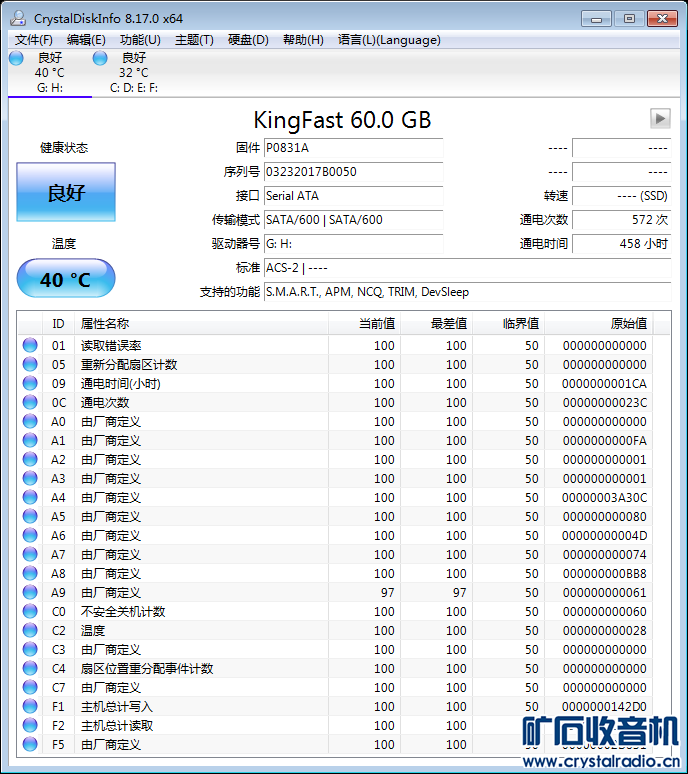Open the 硬盘(D) menu
Viewport: 688px width, 774px height.
(248, 40)
